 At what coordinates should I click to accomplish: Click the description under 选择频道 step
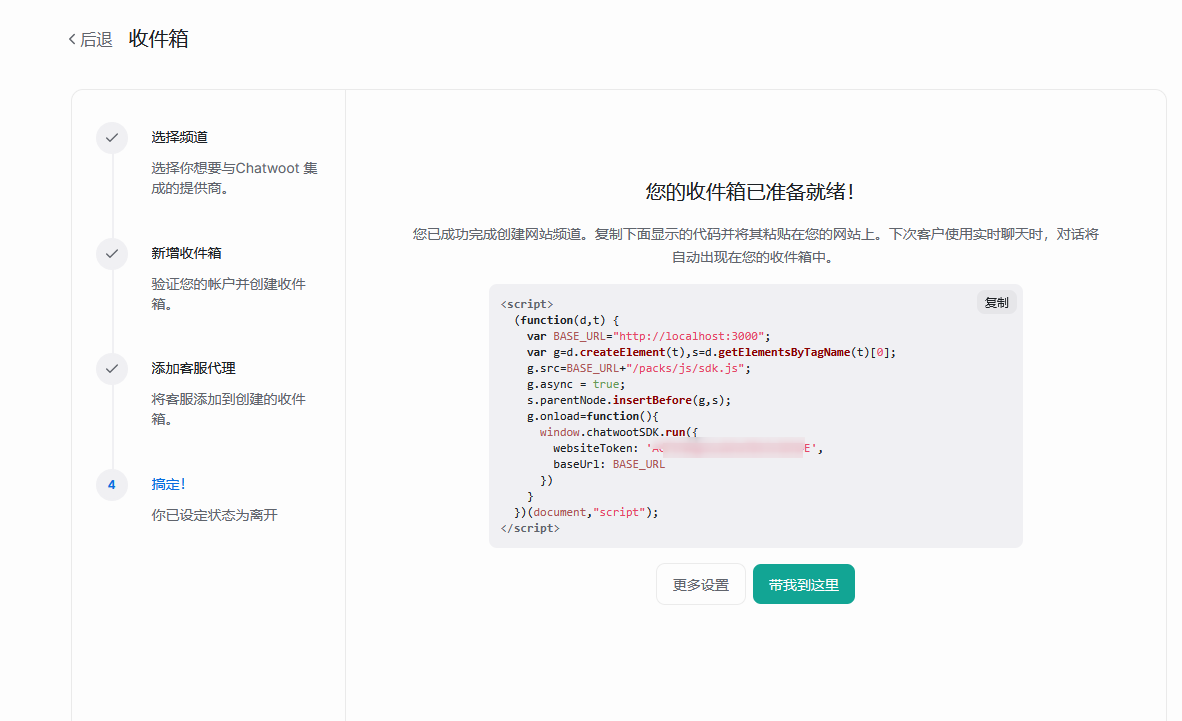(234, 178)
